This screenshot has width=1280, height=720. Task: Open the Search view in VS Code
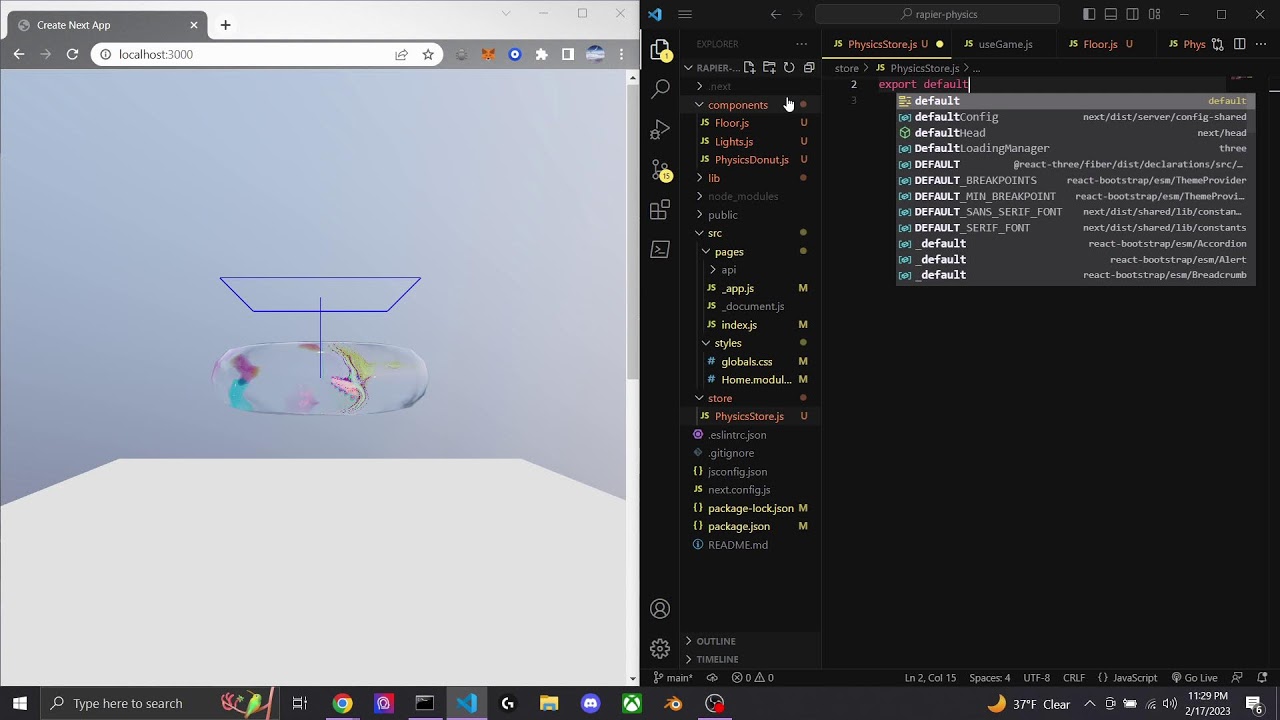pyautogui.click(x=660, y=89)
